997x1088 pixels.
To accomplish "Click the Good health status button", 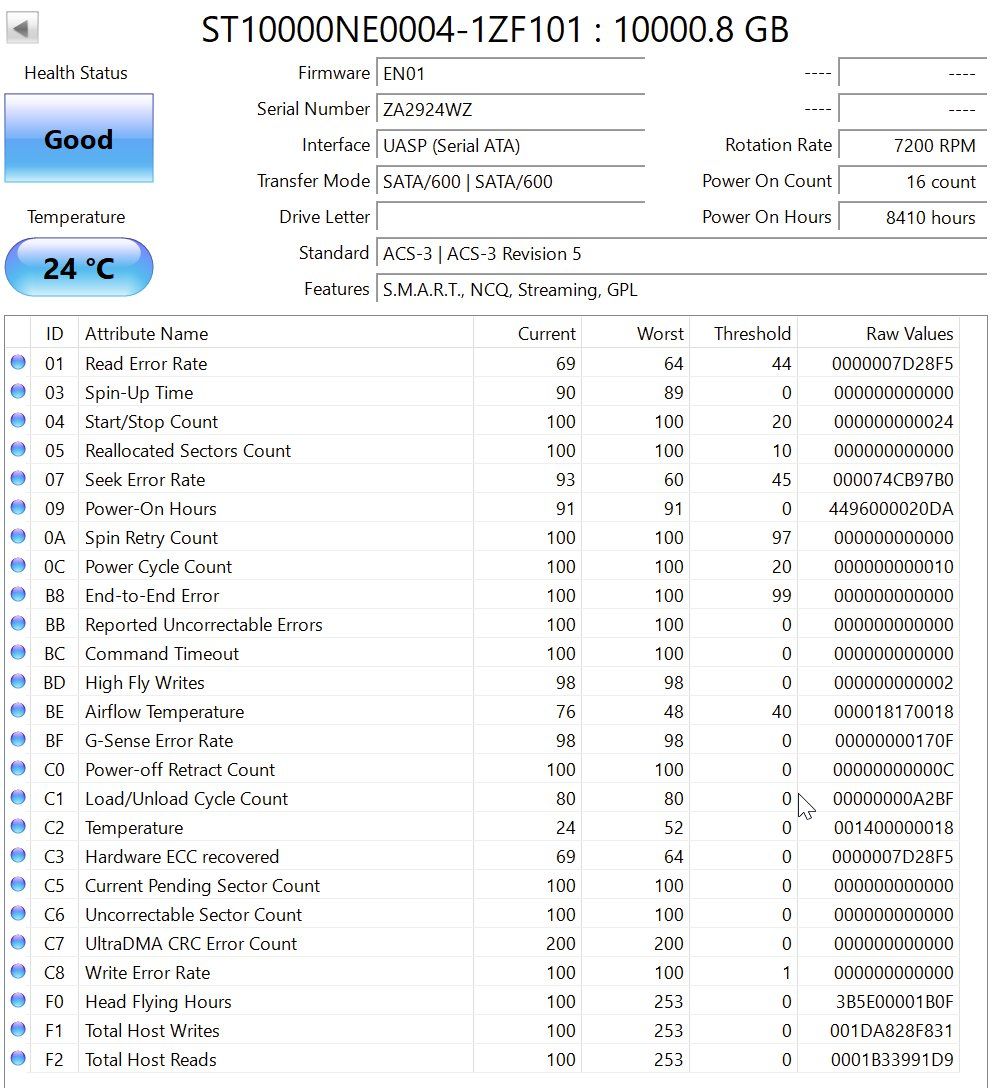I will coord(79,140).
